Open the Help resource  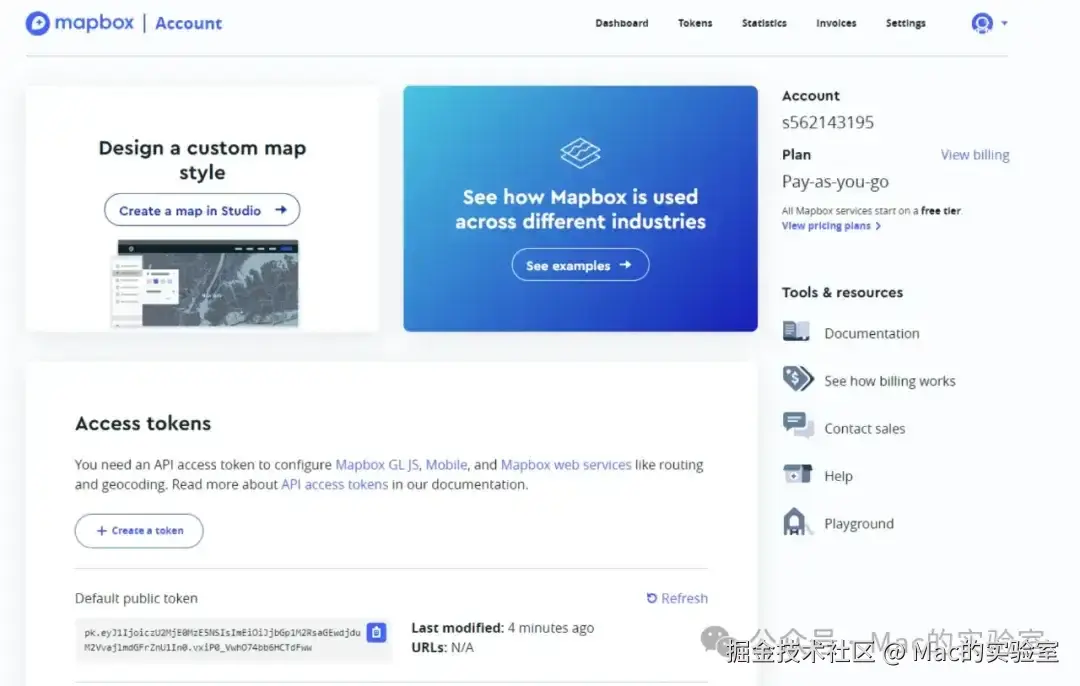[x=838, y=476]
